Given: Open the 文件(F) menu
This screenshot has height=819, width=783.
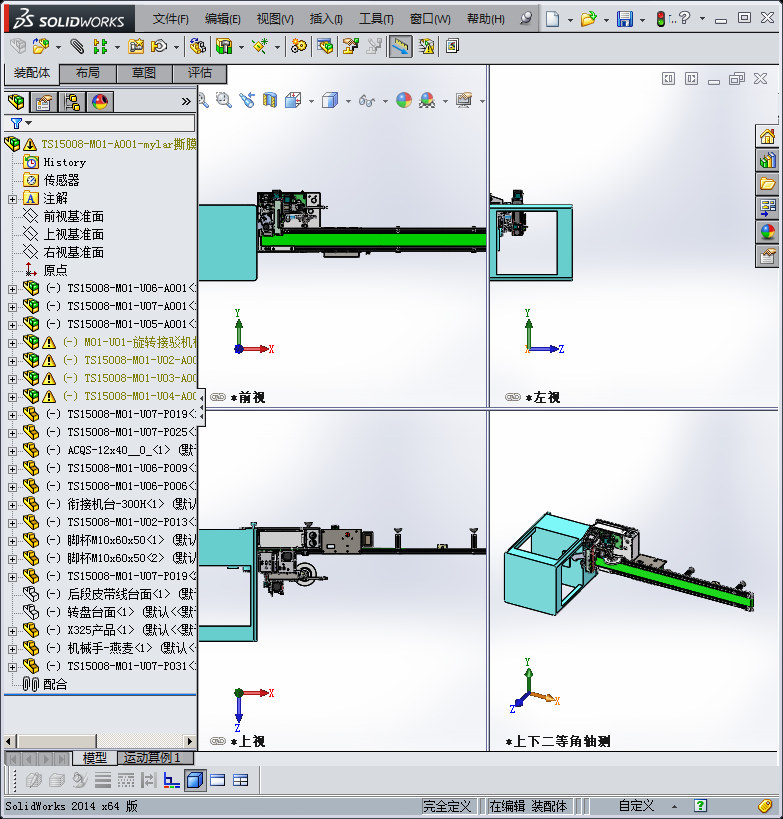Looking at the screenshot, I should coord(170,19).
